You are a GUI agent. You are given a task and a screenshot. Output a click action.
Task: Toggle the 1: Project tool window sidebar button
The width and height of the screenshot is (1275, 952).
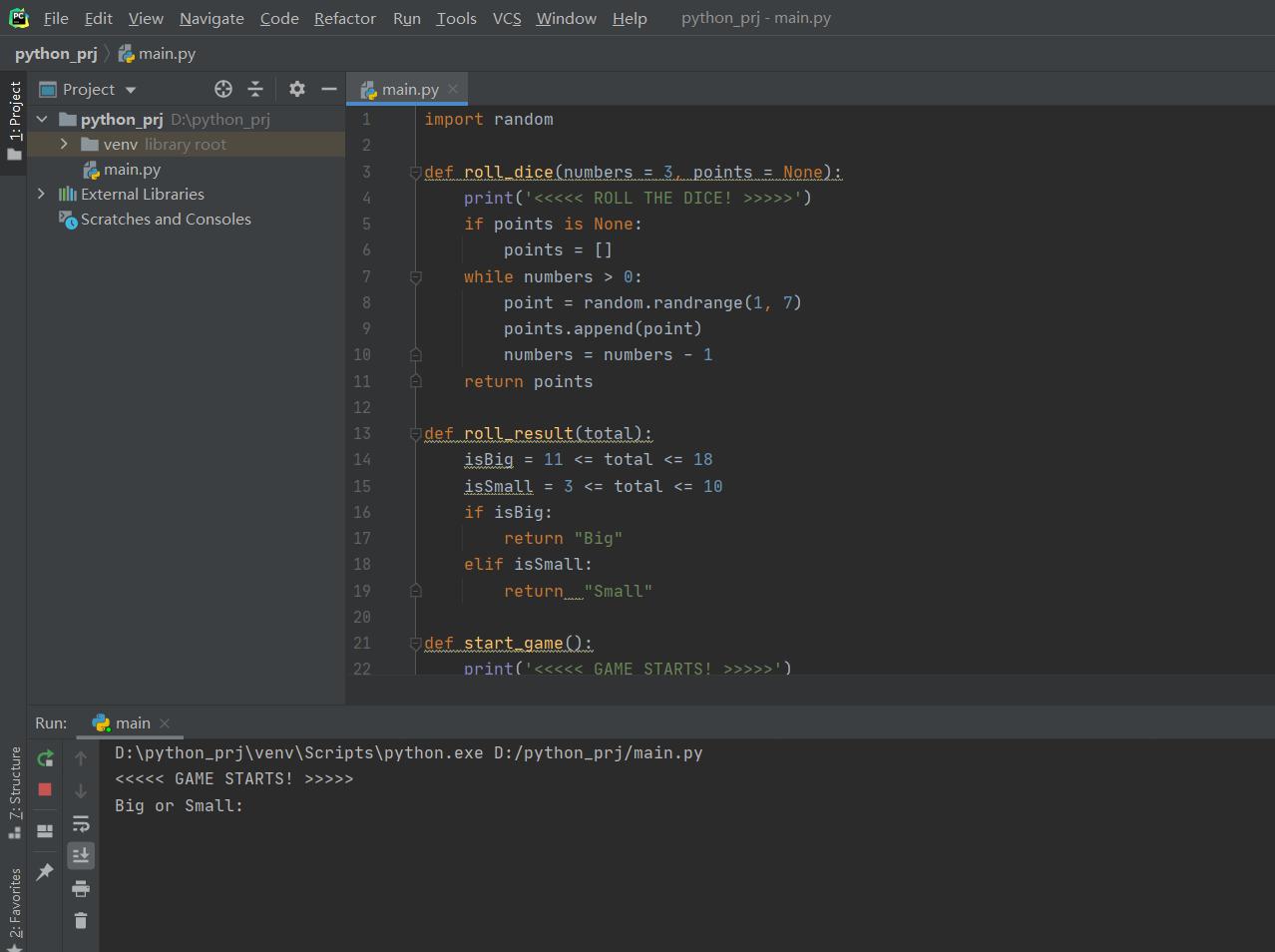(x=14, y=120)
